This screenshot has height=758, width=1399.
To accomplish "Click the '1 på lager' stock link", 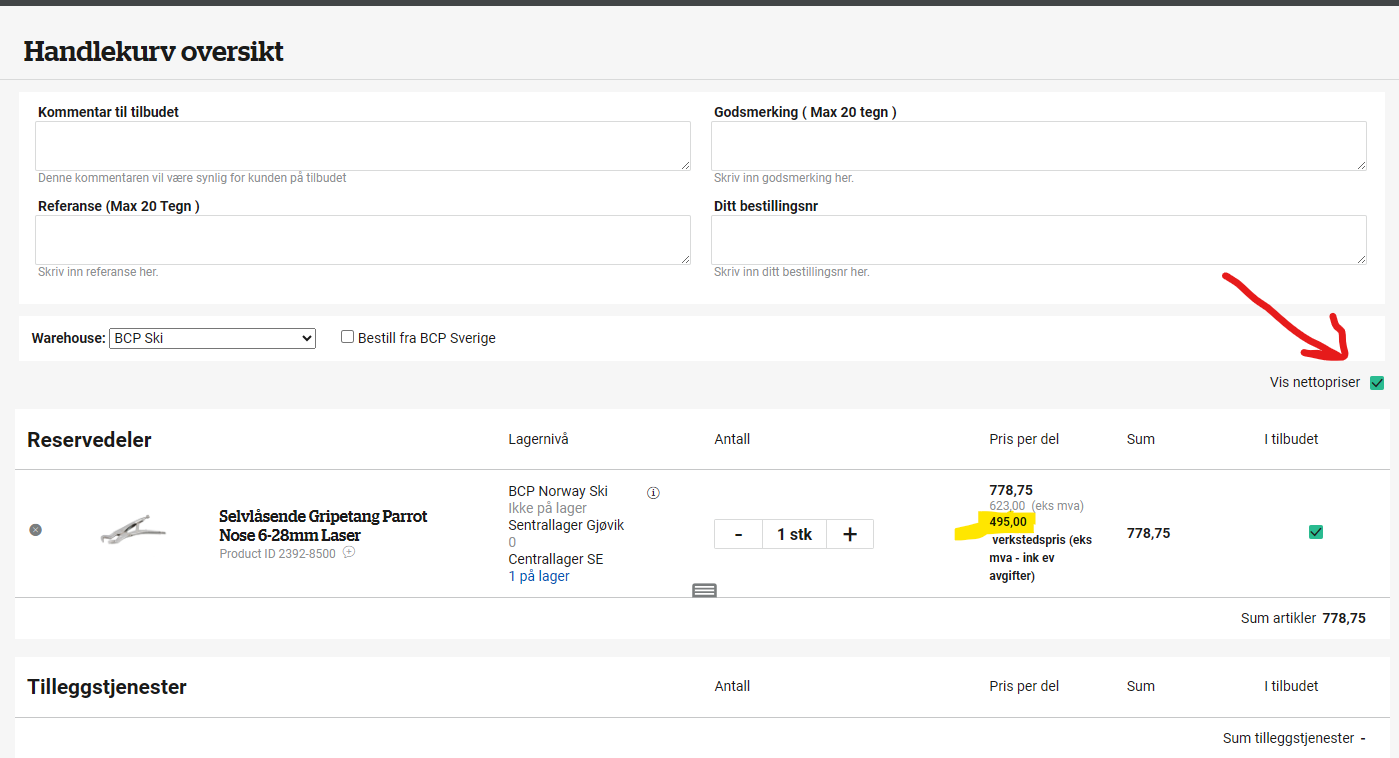I will [539, 576].
